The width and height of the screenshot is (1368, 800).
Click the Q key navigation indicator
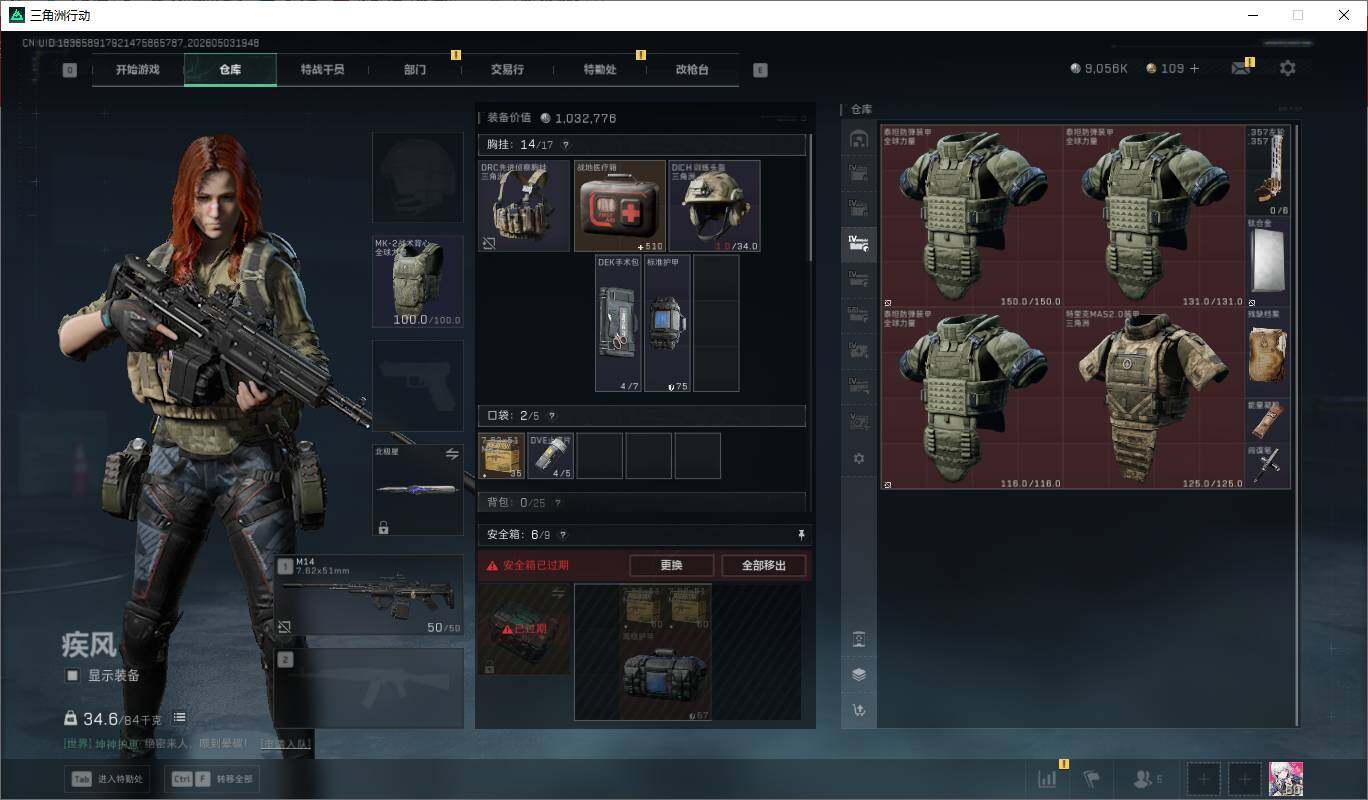tap(69, 70)
